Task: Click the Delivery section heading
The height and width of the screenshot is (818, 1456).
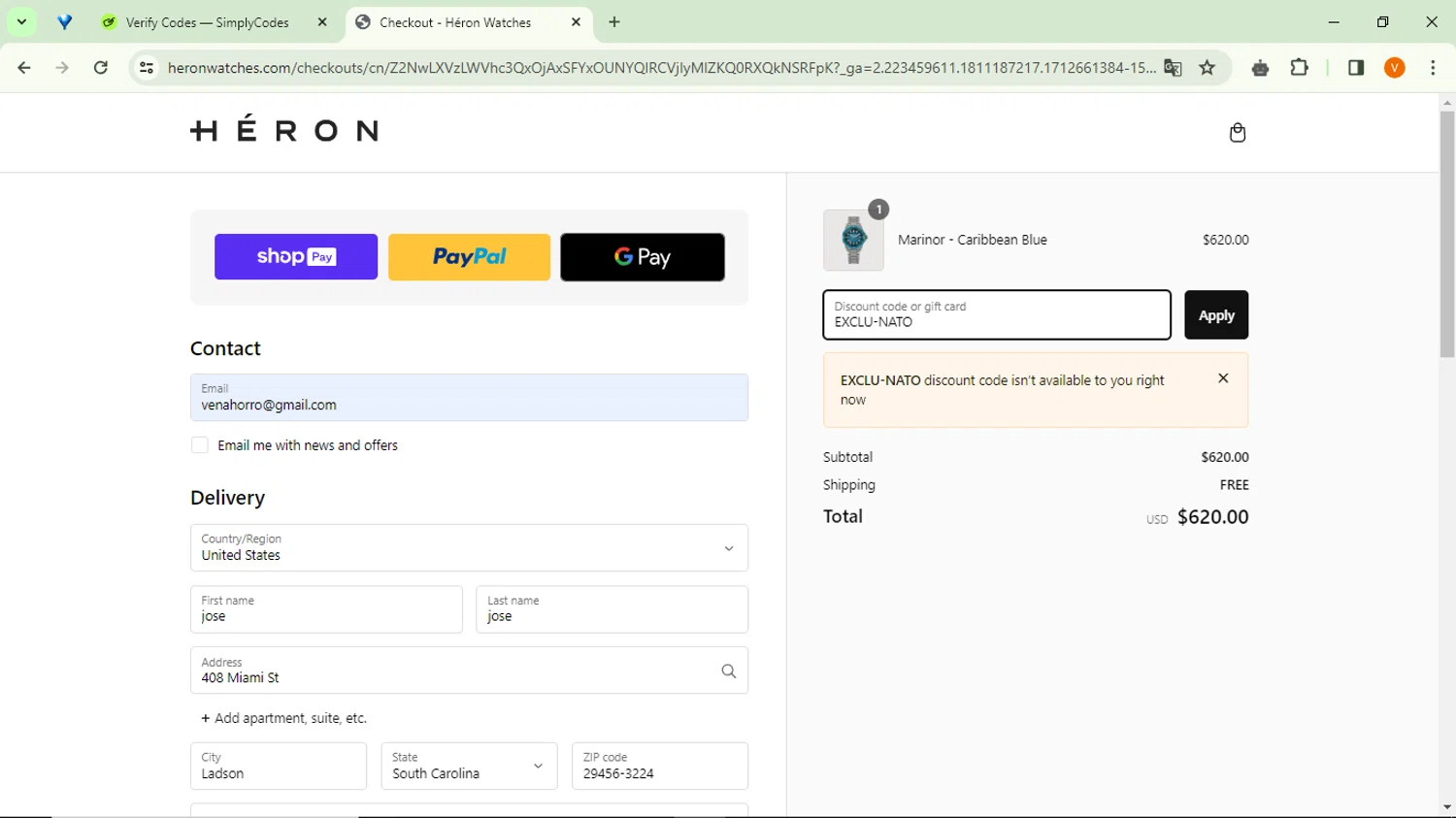Action: click(x=227, y=498)
